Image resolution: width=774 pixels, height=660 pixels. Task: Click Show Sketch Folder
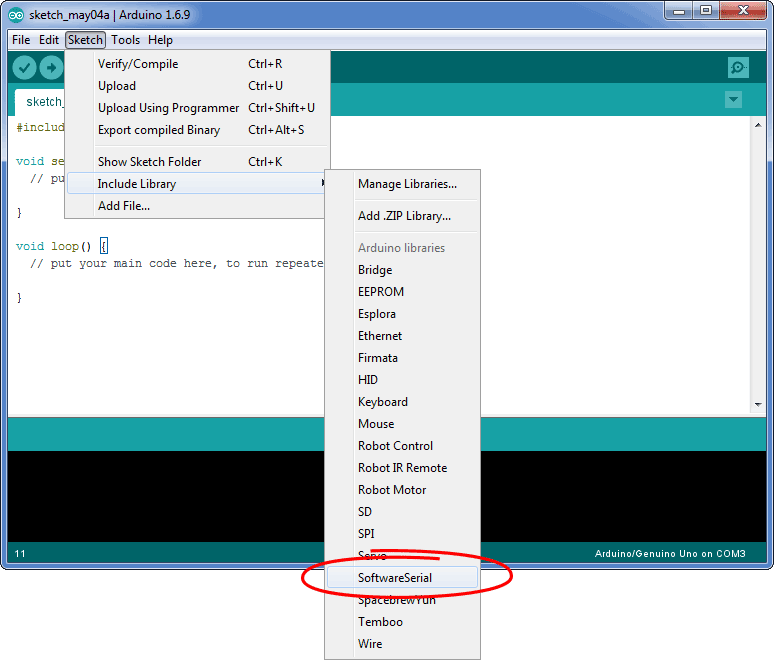[x=149, y=162]
